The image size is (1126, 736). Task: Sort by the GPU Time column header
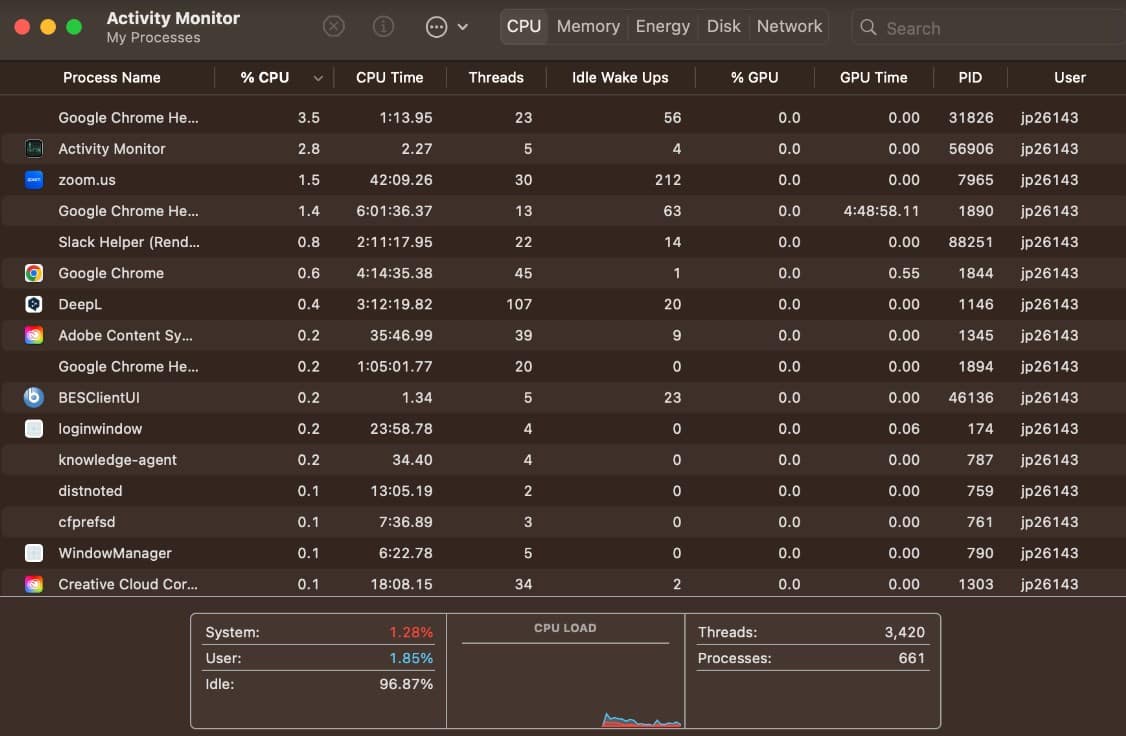pos(873,78)
